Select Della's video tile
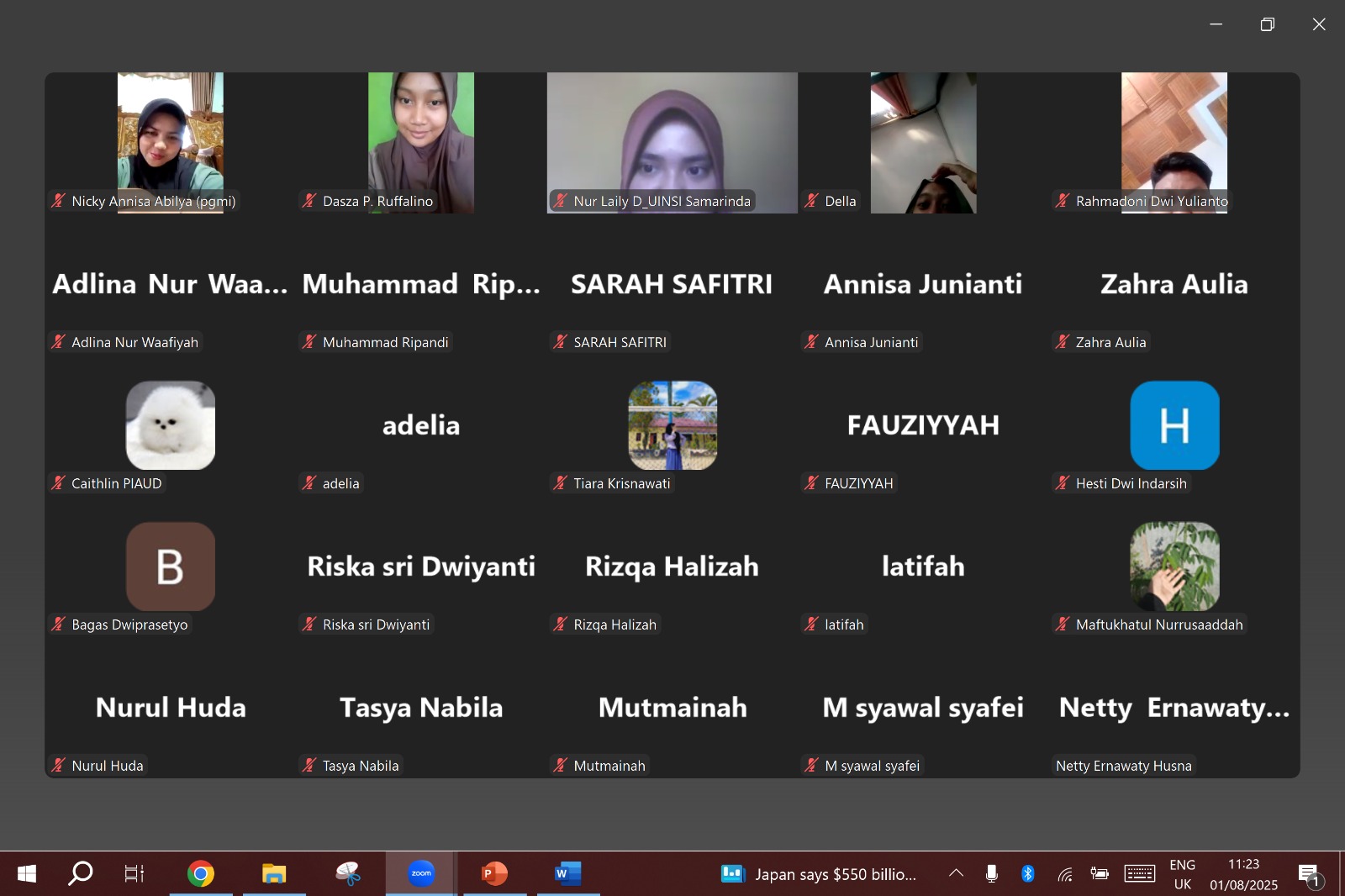 tap(923, 143)
